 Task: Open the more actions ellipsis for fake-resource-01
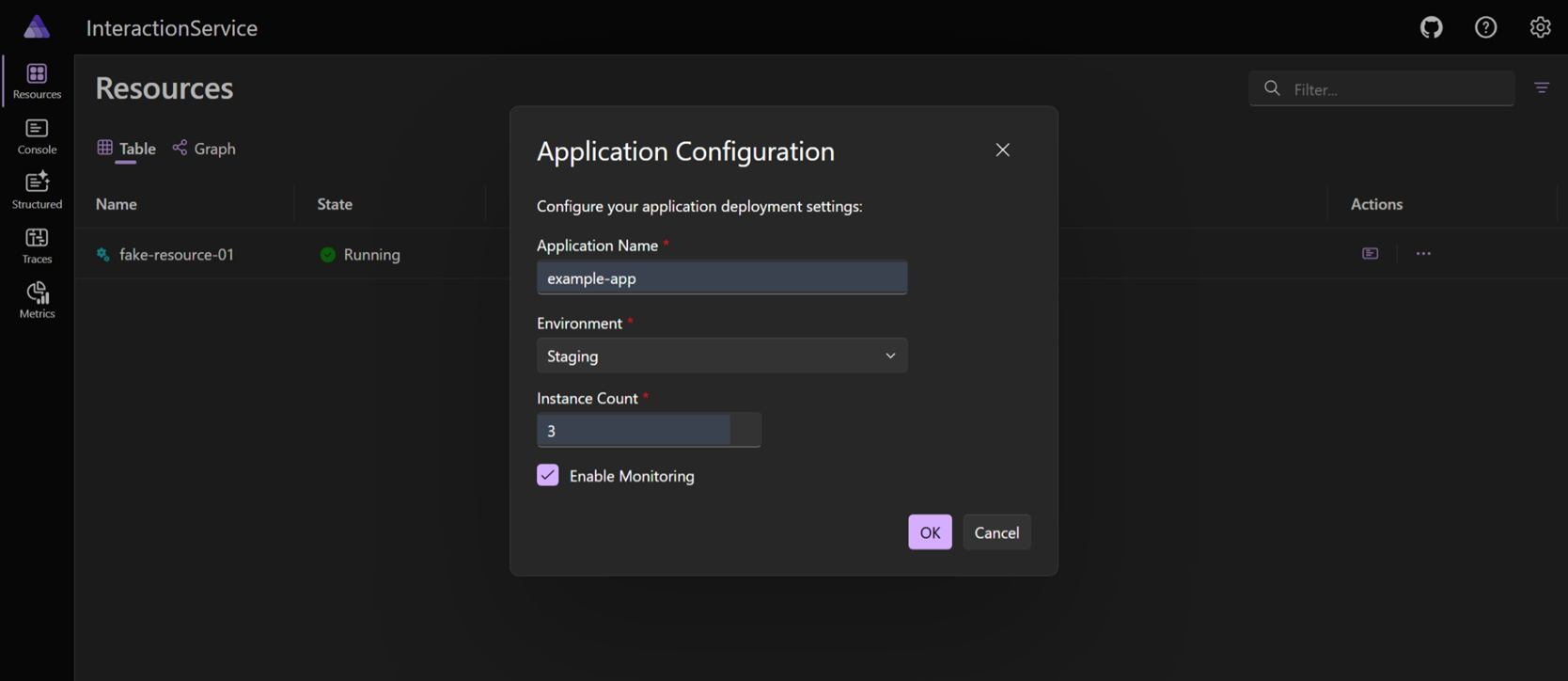click(1423, 254)
